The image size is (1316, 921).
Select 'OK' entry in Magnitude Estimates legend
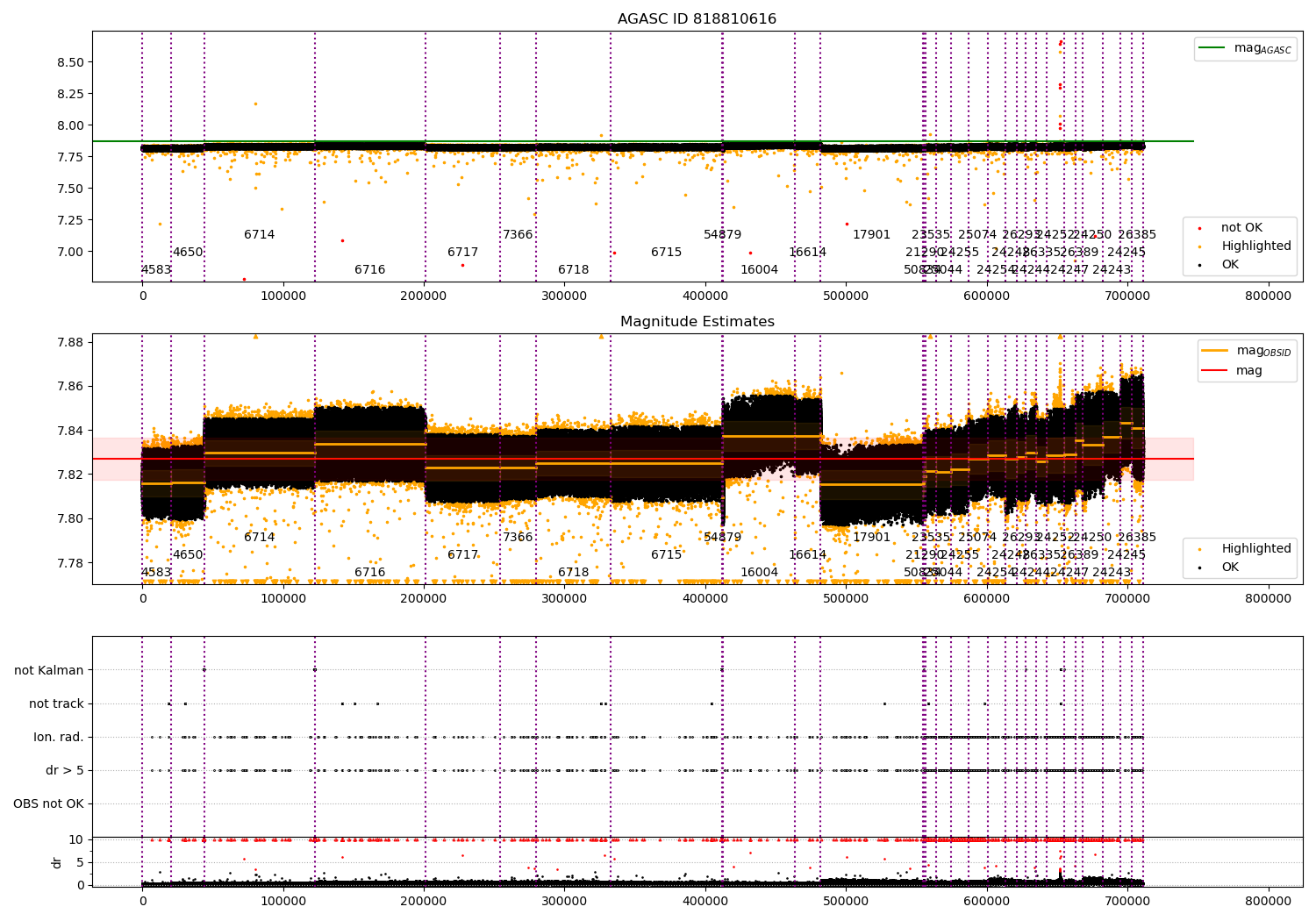pos(1230,567)
